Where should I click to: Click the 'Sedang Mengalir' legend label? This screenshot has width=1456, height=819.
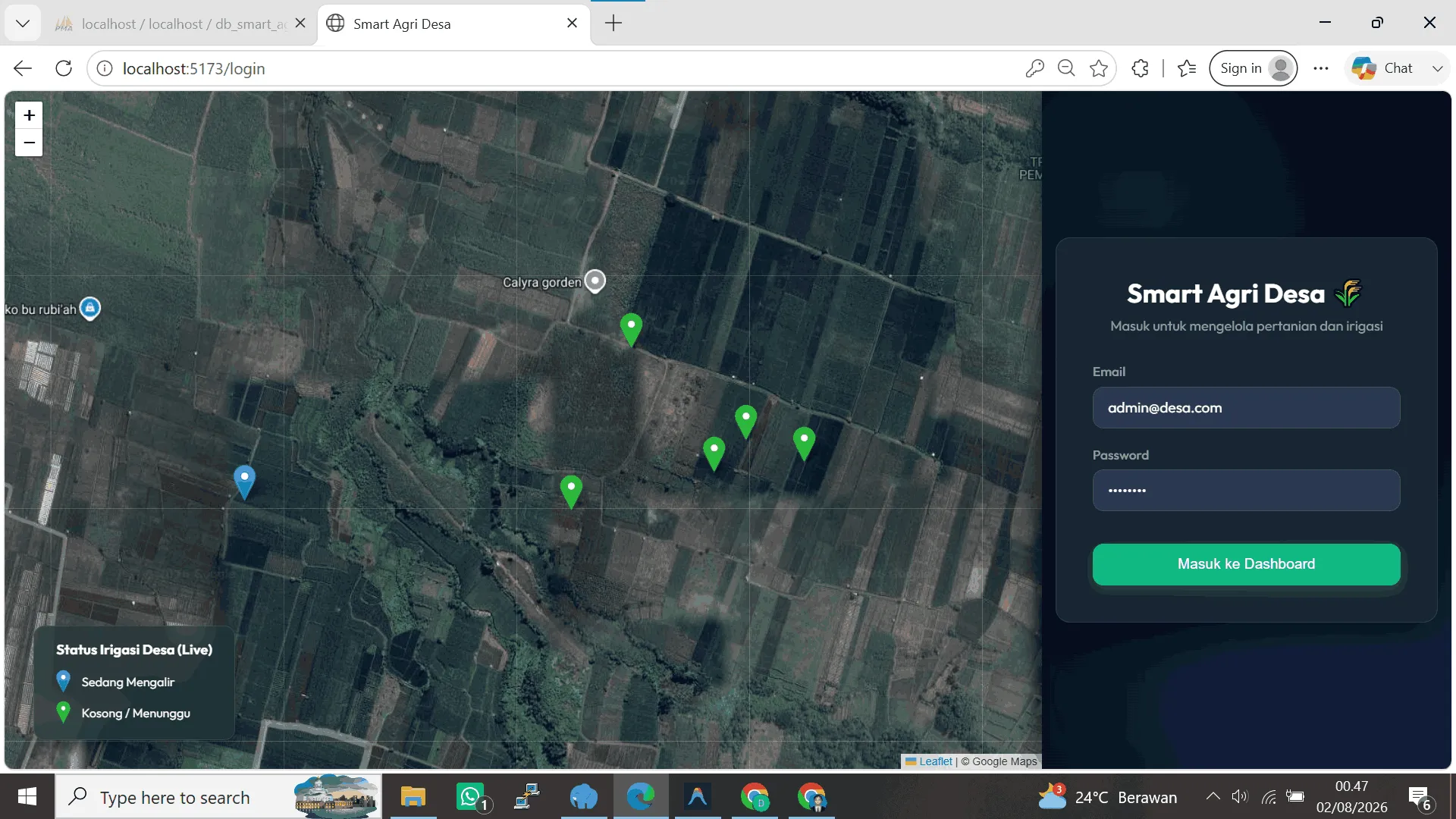128,682
